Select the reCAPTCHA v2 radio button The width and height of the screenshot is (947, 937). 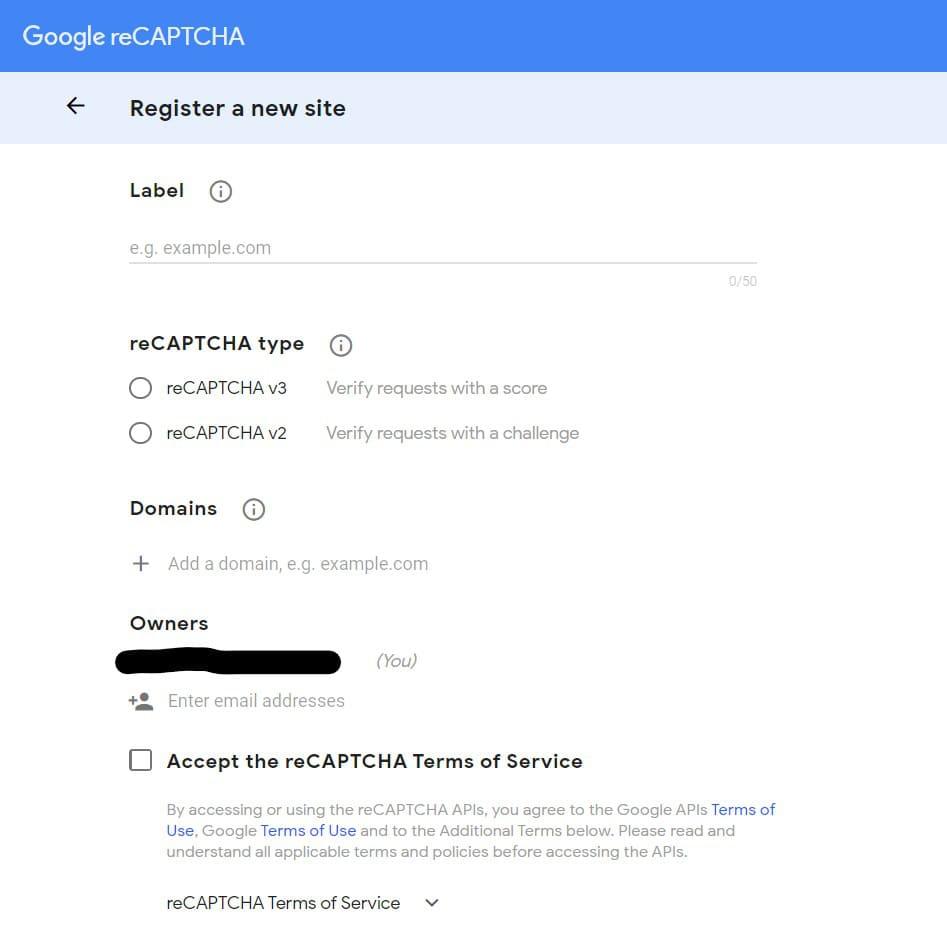coord(141,433)
